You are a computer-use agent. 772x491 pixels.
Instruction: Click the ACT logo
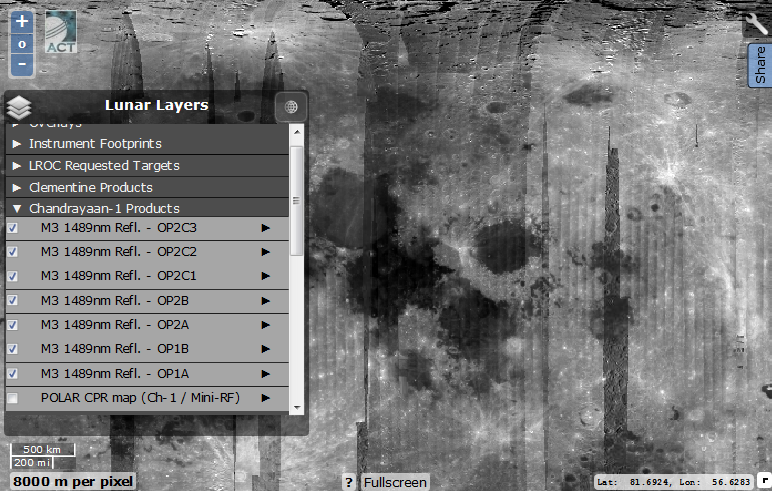point(61,32)
